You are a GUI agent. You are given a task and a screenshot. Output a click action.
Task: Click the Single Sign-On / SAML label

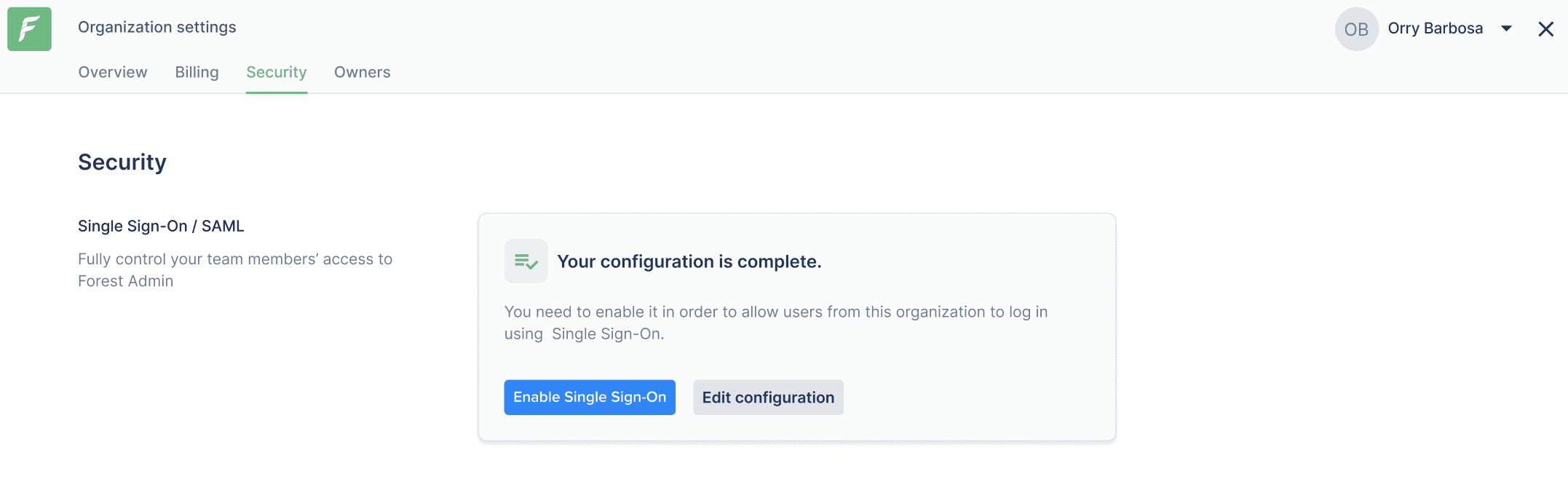[x=161, y=226]
